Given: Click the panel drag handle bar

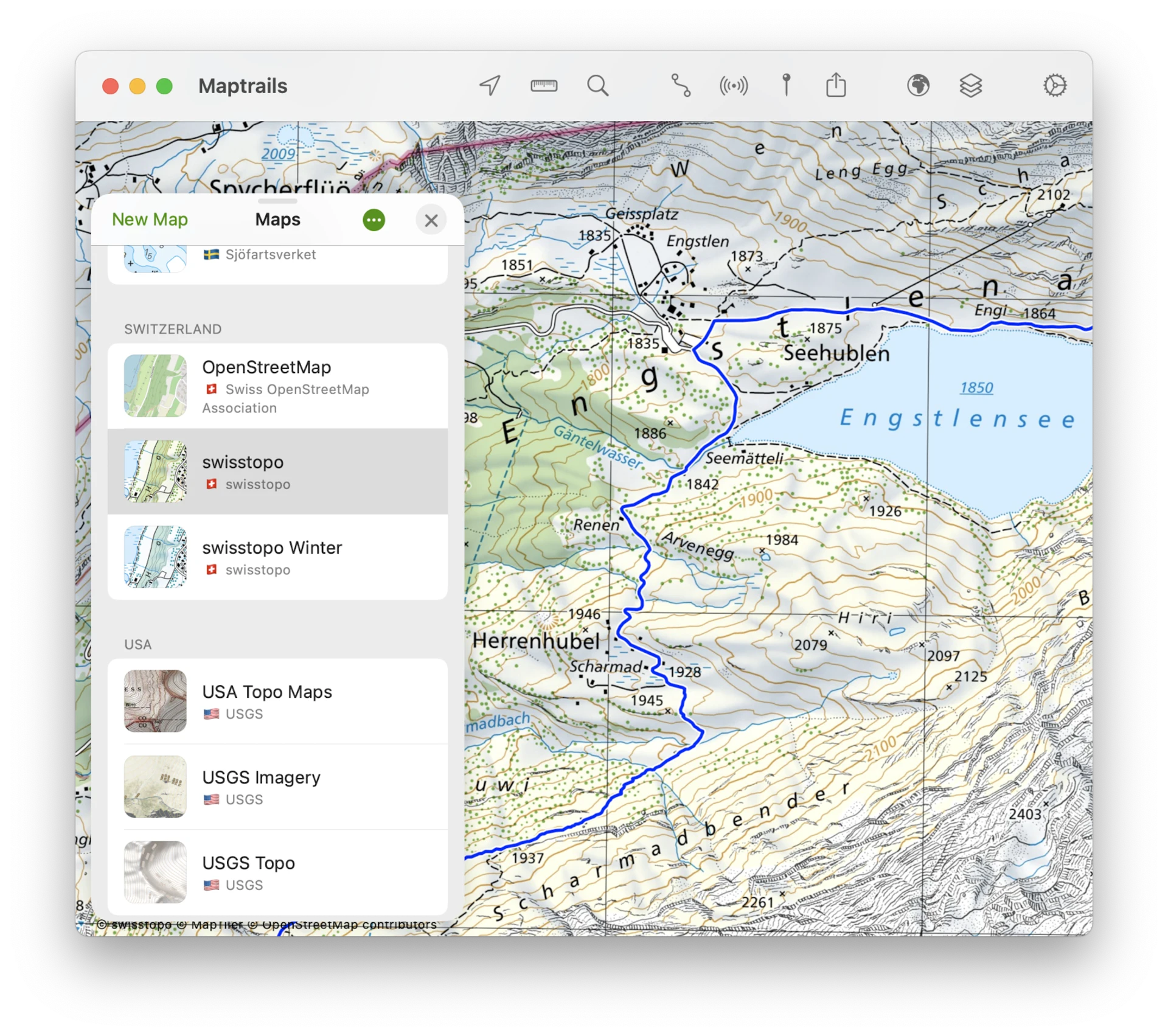Looking at the screenshot, I should (x=277, y=201).
